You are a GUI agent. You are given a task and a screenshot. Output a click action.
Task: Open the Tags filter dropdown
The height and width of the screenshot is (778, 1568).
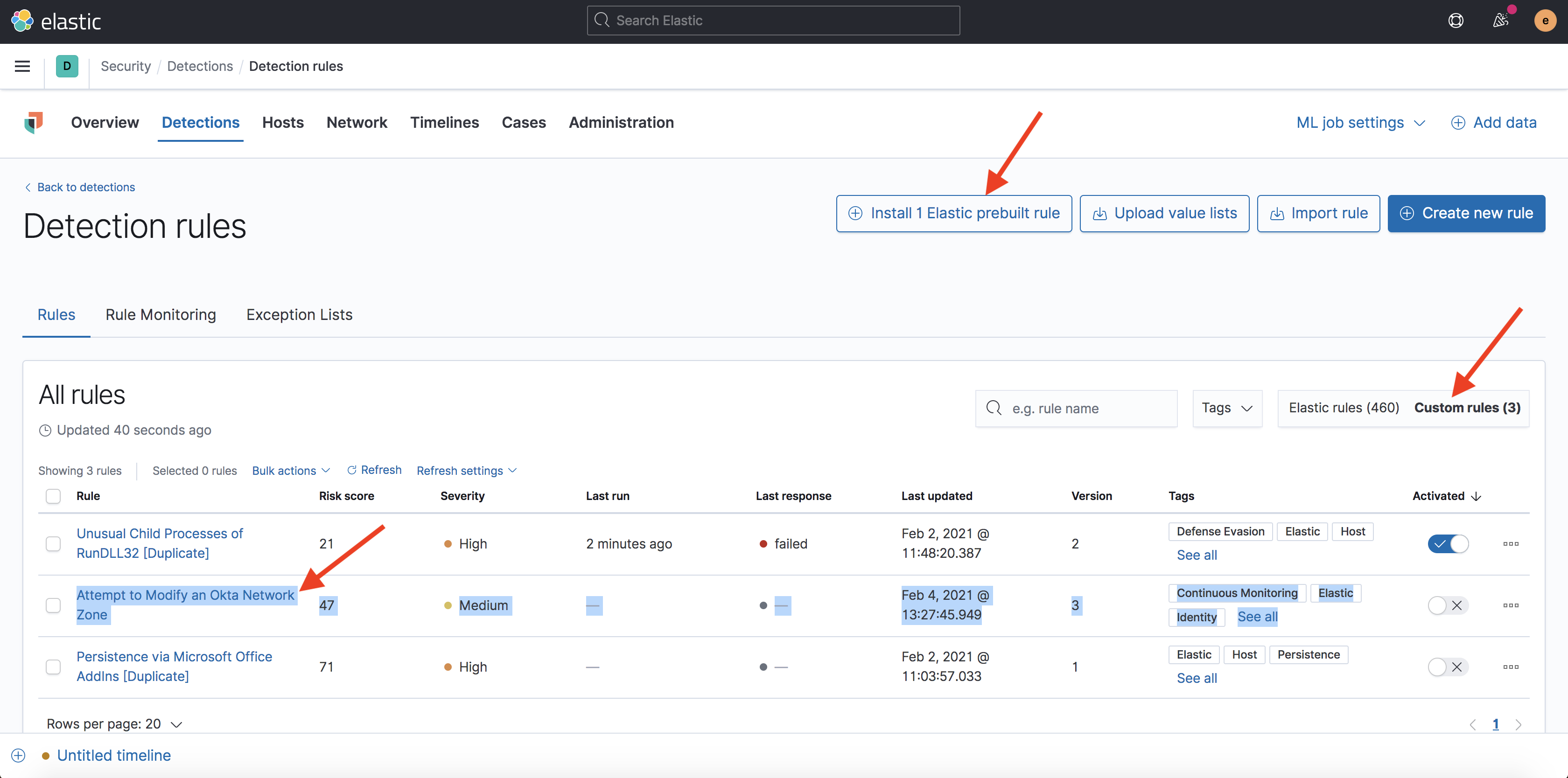(x=1226, y=408)
